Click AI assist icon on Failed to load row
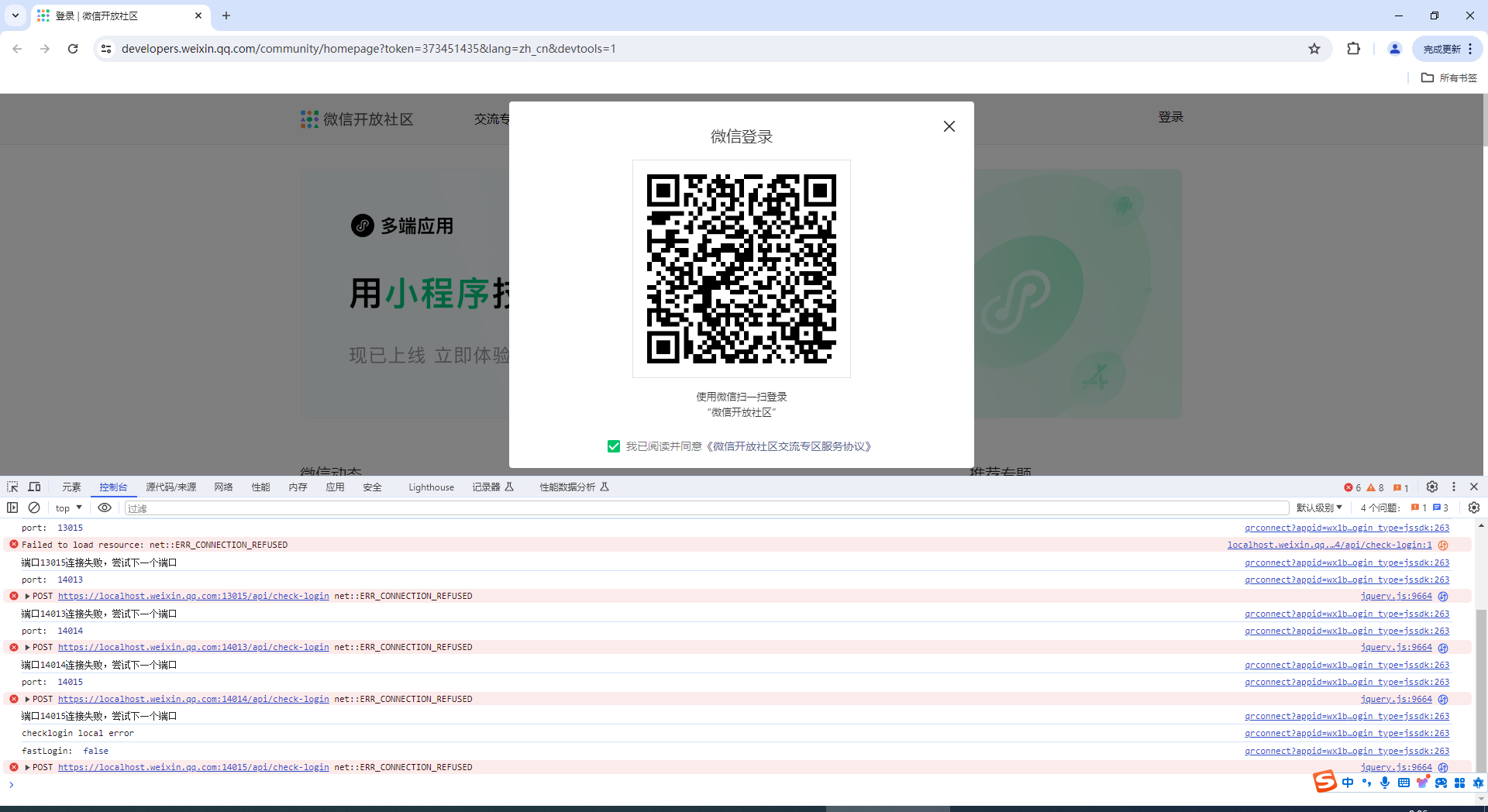Viewport: 1488px width, 812px height. [x=1443, y=545]
